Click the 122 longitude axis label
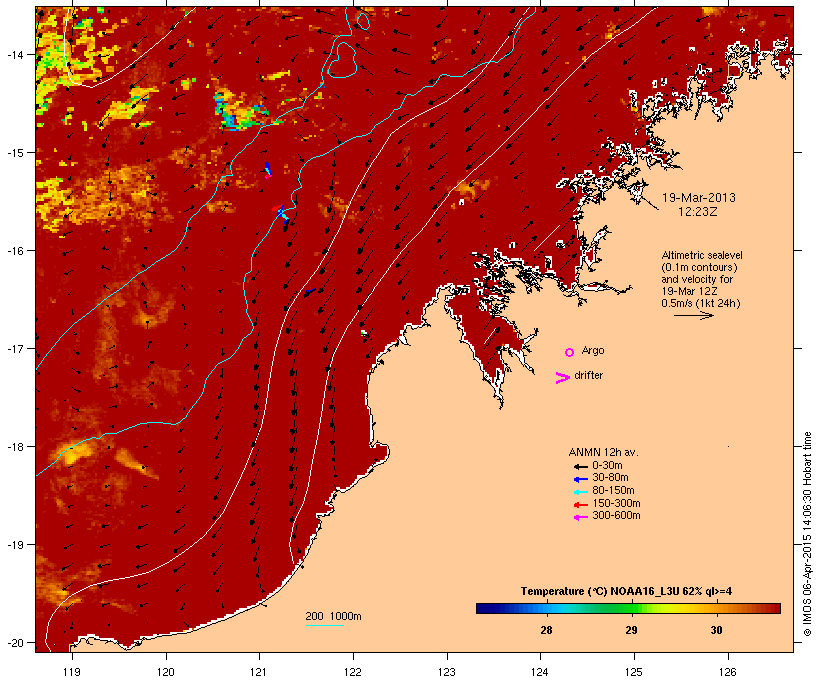 point(353,672)
